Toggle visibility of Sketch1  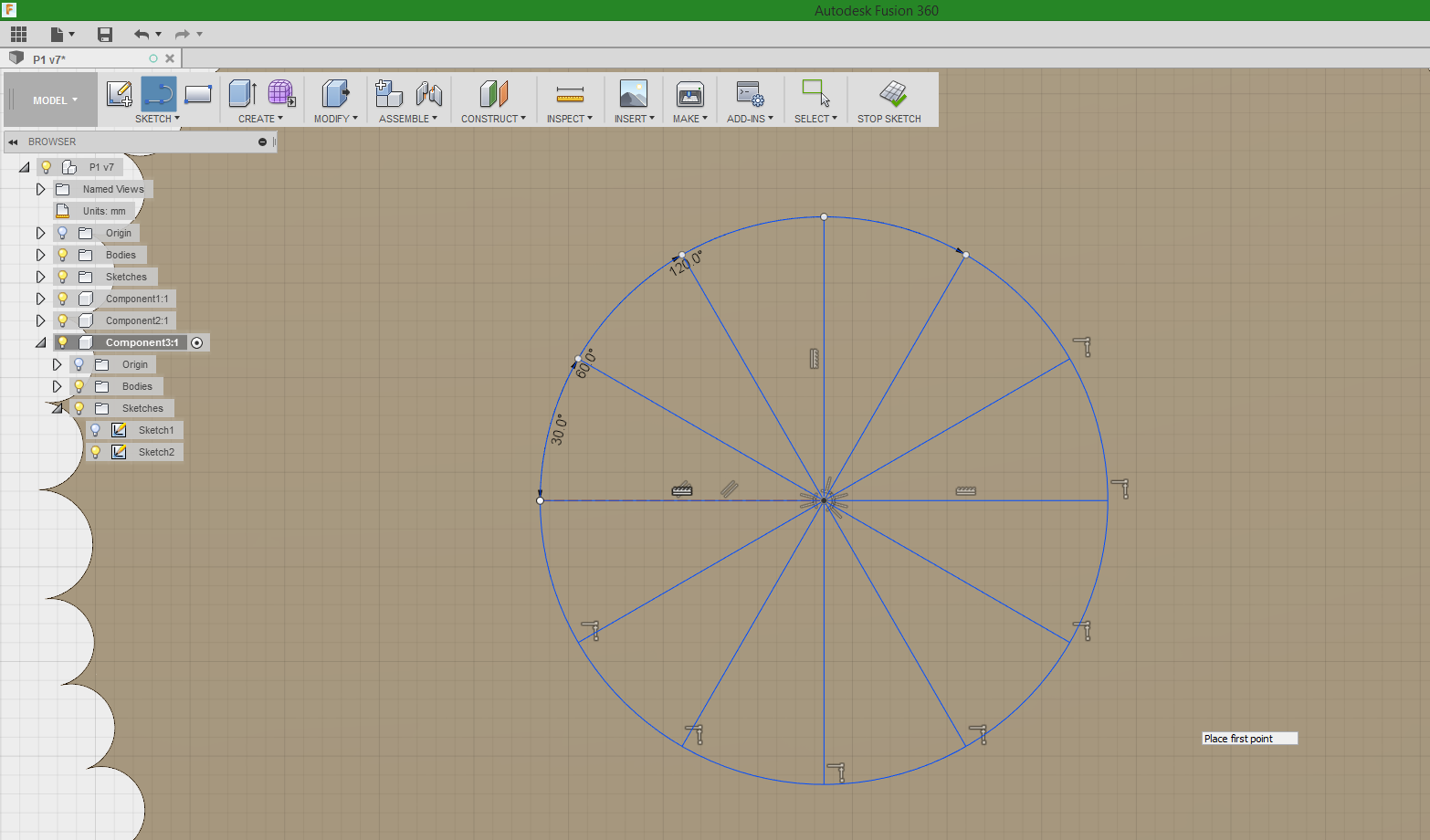tap(96, 430)
